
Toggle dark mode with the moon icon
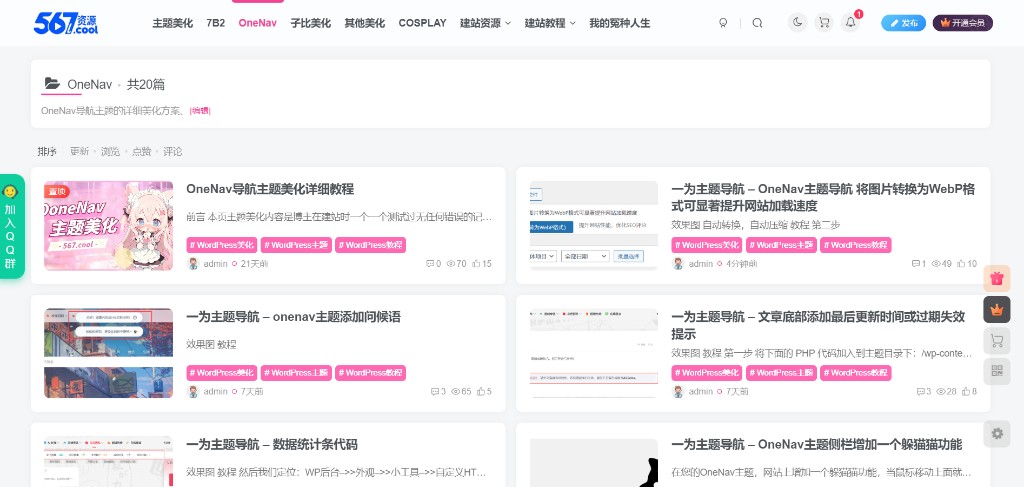pyautogui.click(x=797, y=23)
